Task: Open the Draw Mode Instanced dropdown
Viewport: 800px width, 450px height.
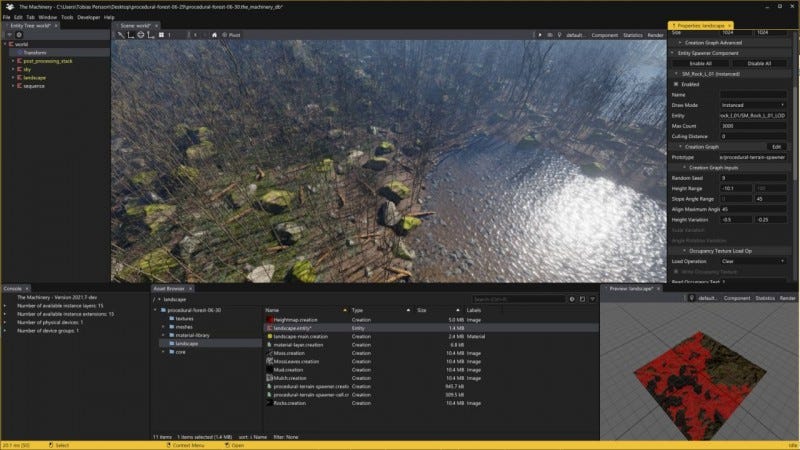Action: click(753, 105)
